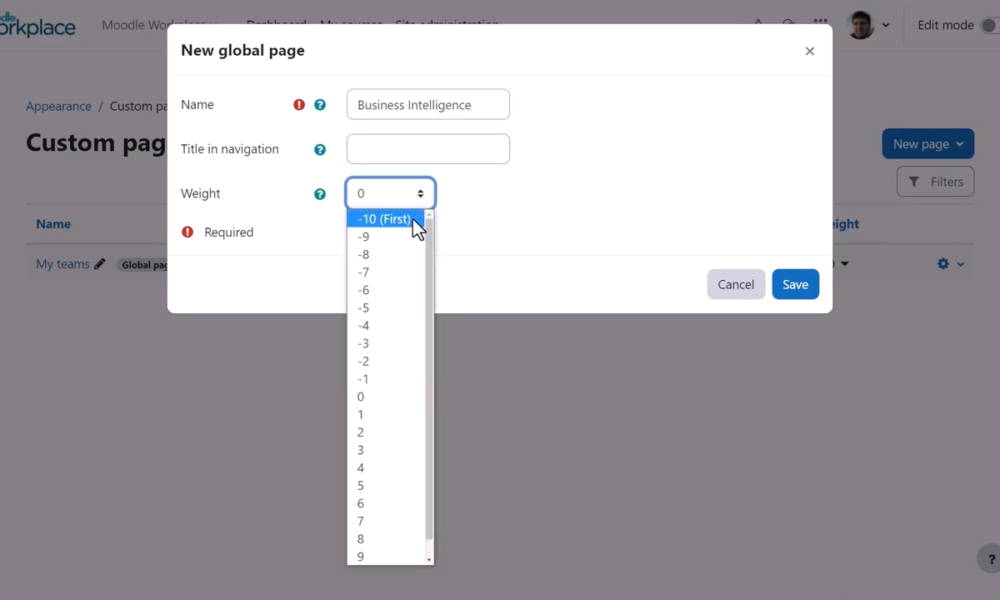1000x600 pixels.
Task: Open the New page dropdown
Action: pyautogui.click(x=927, y=143)
